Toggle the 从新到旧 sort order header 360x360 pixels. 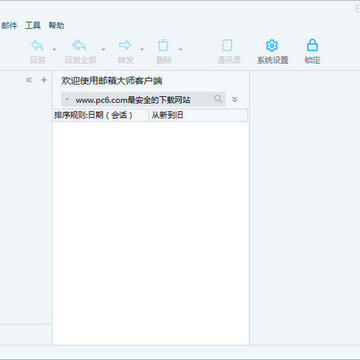point(198,115)
